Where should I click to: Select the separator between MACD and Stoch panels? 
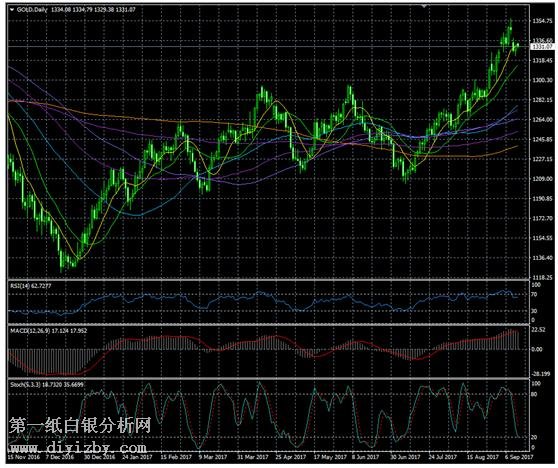point(268,378)
